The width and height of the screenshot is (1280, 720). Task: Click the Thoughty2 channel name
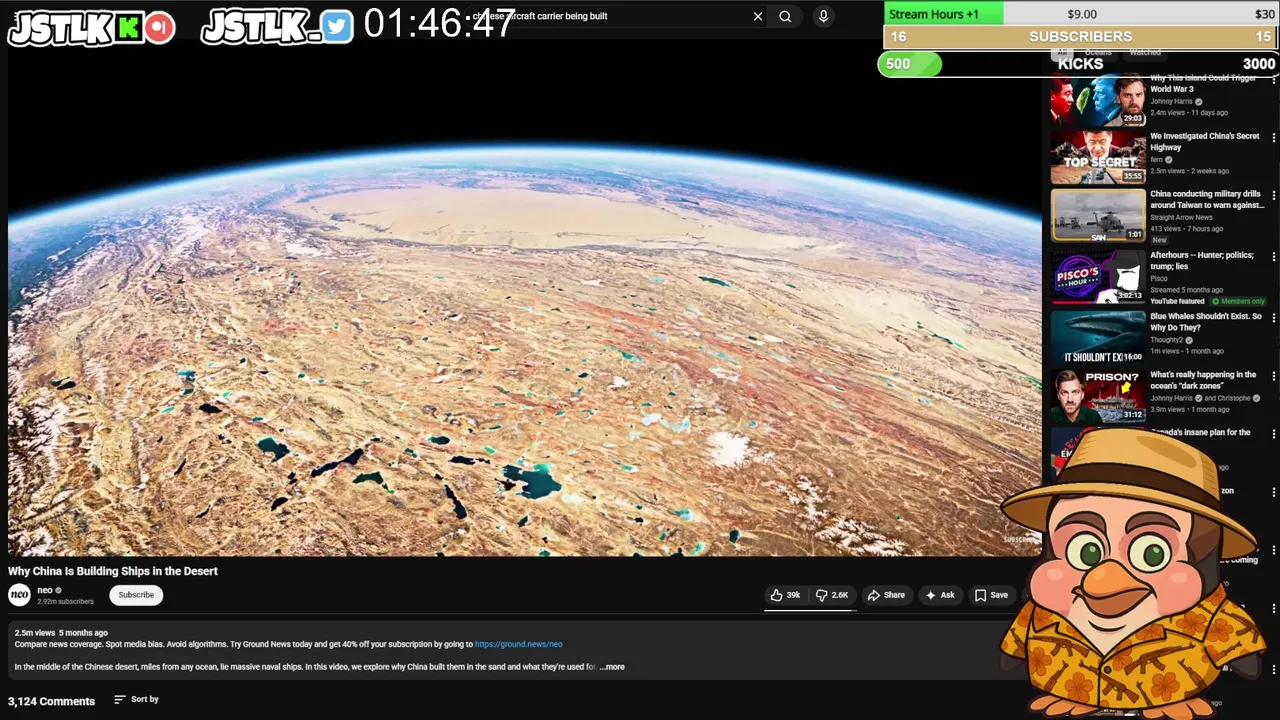[1166, 340]
